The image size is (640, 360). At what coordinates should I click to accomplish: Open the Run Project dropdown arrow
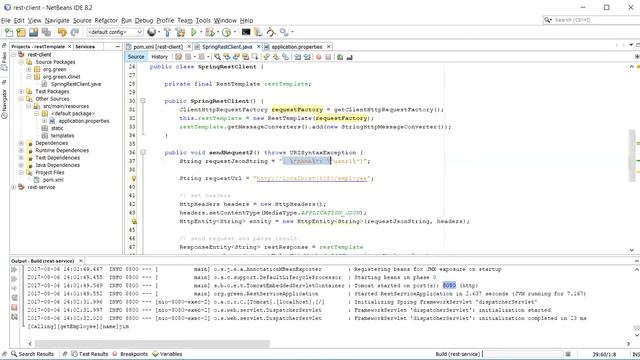click(201, 32)
